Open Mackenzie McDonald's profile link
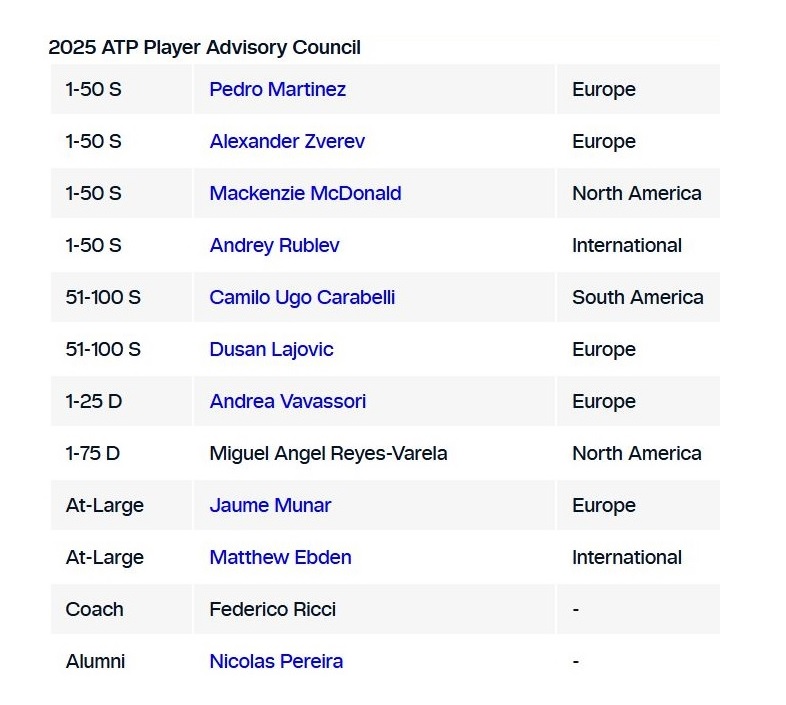The height and width of the screenshot is (705, 786). coord(305,193)
